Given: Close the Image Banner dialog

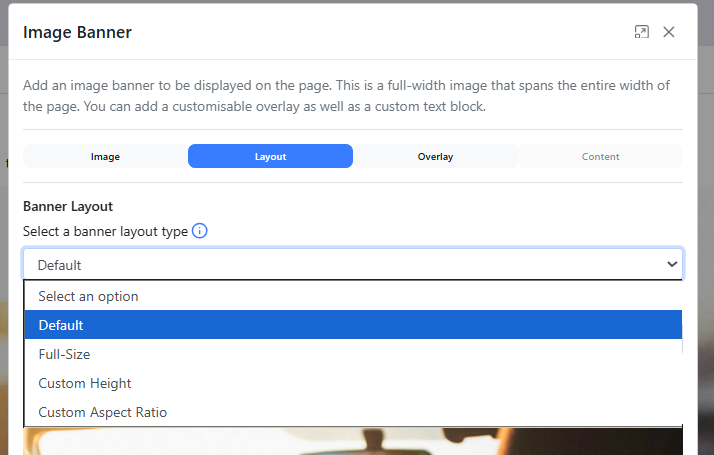Looking at the screenshot, I should pyautogui.click(x=669, y=32).
